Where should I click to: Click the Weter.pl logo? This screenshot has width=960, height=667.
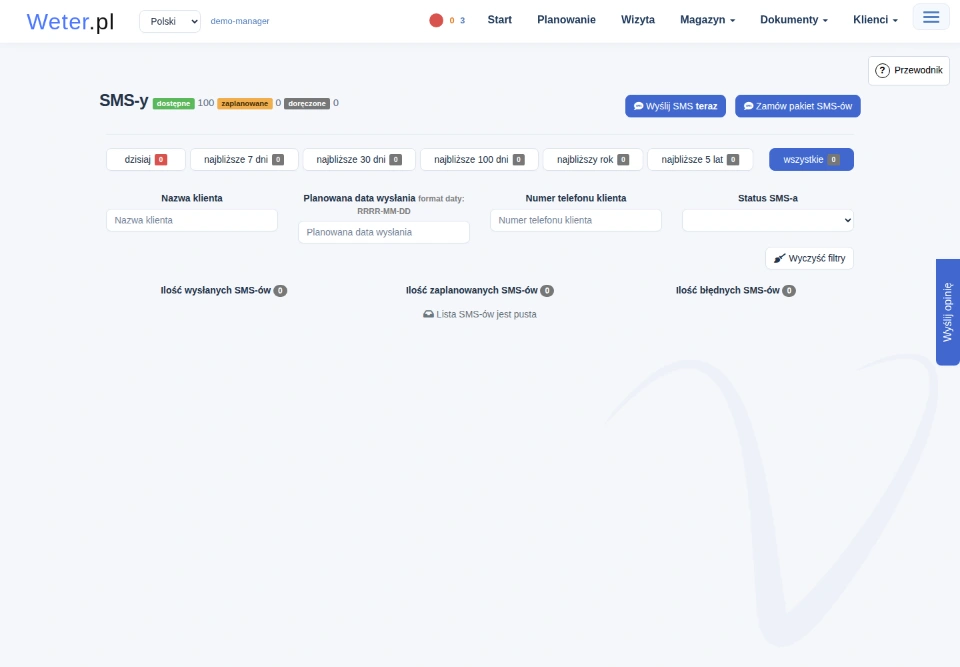click(70, 21)
